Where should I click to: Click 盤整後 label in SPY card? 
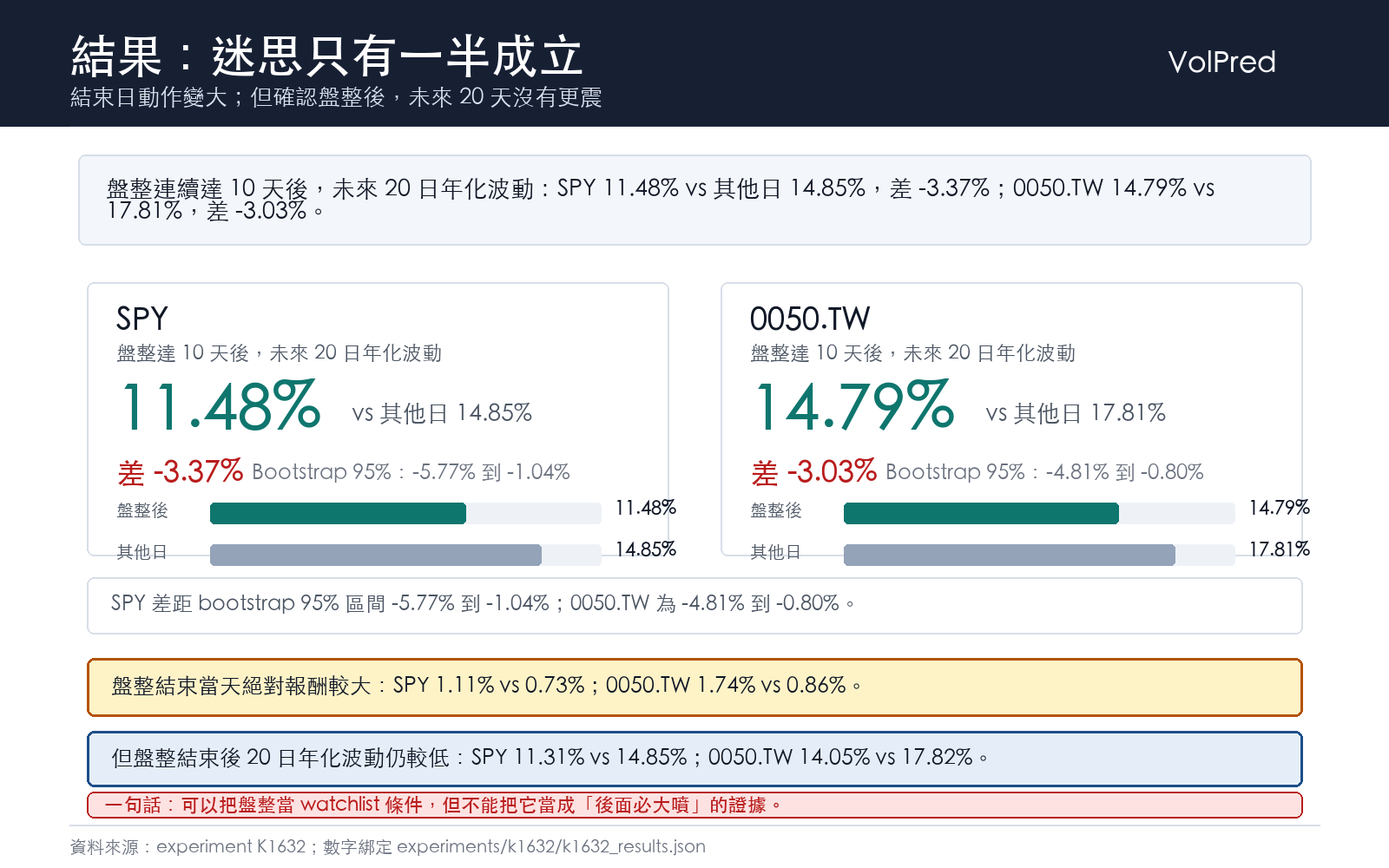(142, 510)
